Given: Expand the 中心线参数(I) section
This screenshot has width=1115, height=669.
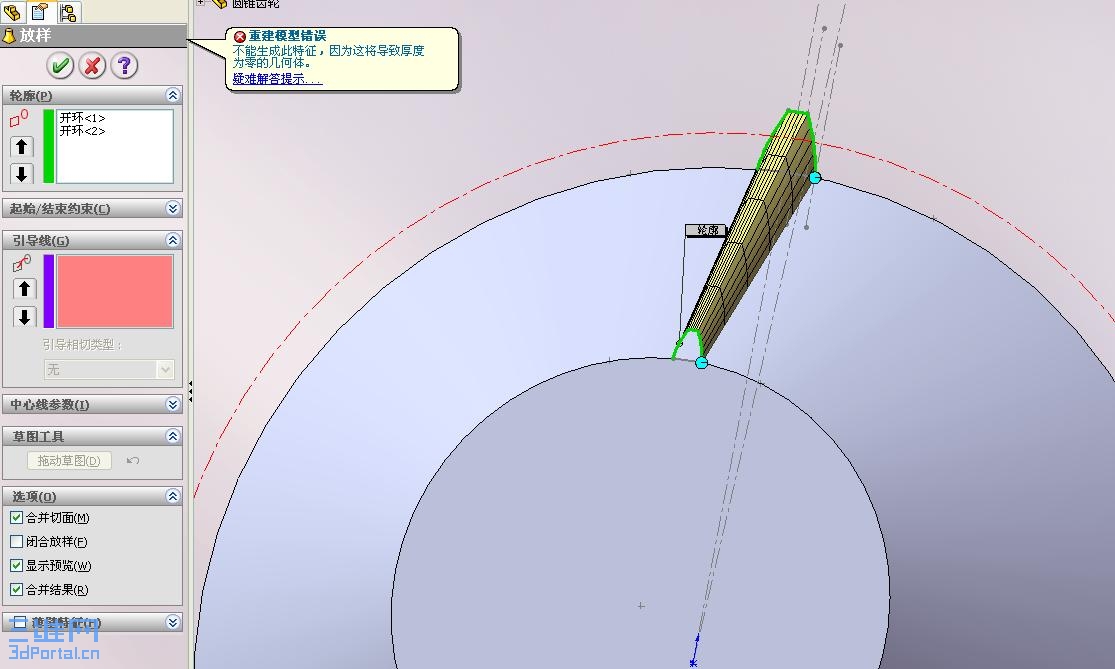Looking at the screenshot, I should tap(173, 404).
